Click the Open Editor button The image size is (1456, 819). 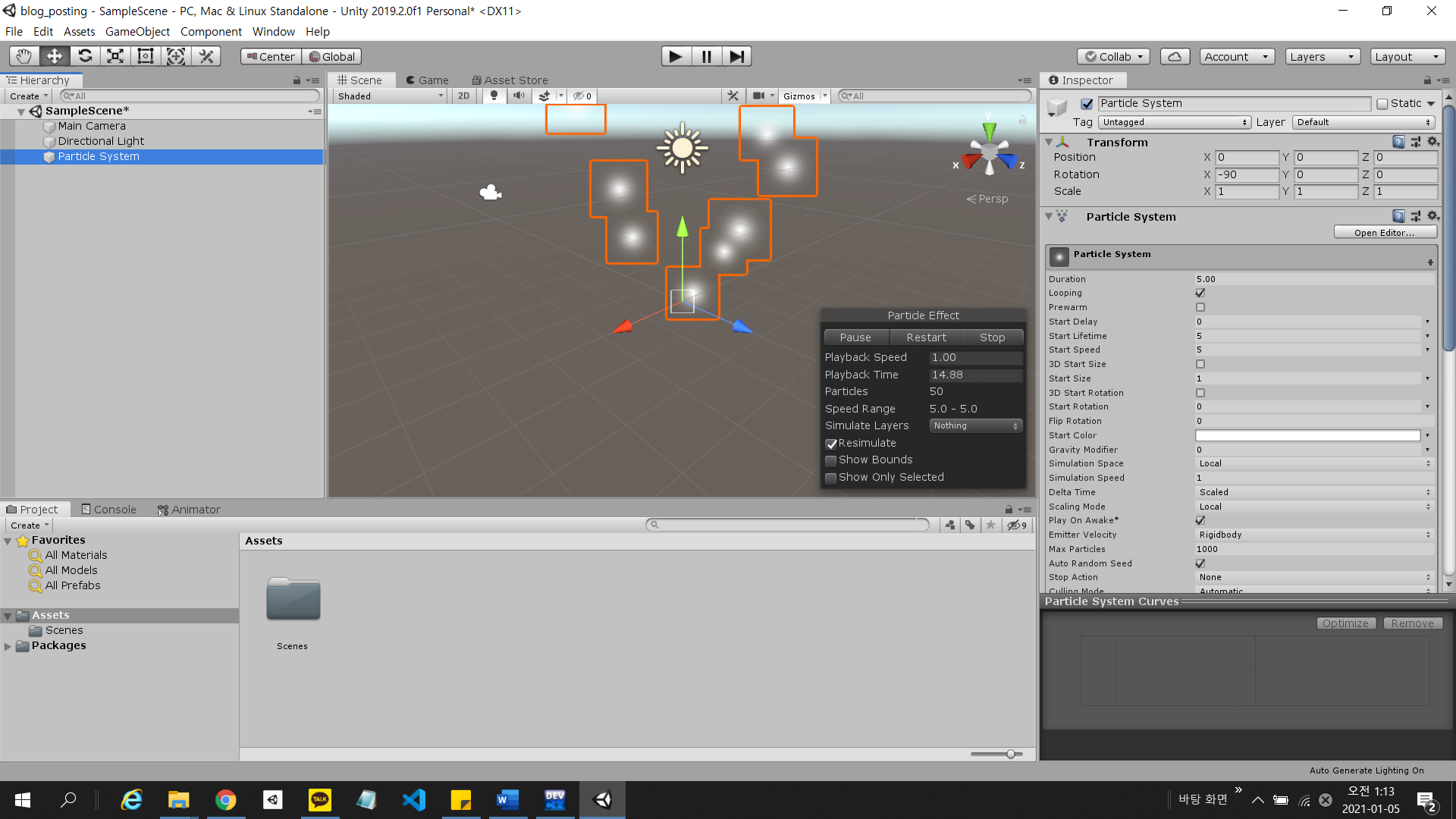tap(1384, 233)
